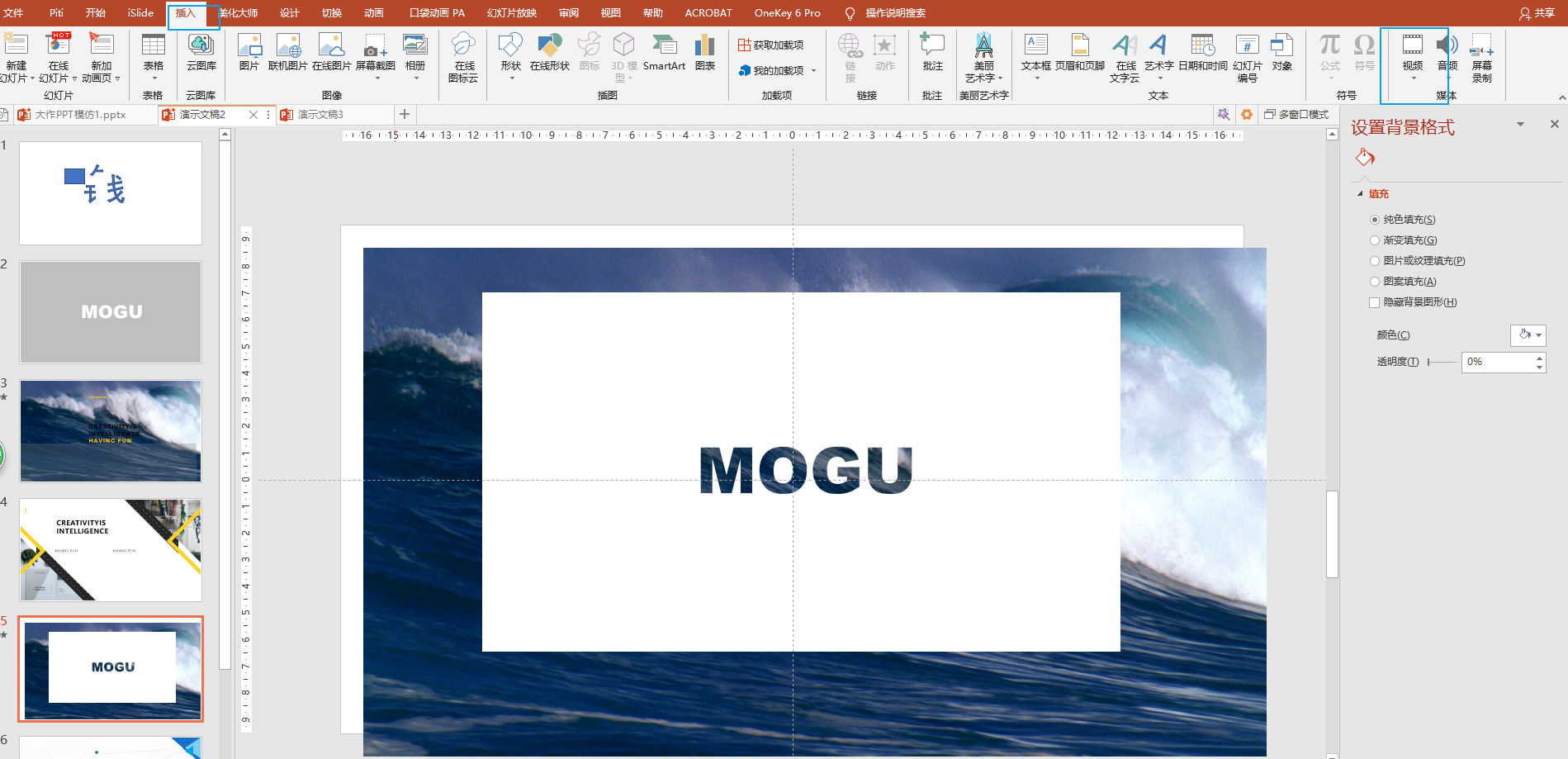Collapse the ribbon with the chevron
Viewport: 1568px width, 759px height.
[x=1561, y=97]
